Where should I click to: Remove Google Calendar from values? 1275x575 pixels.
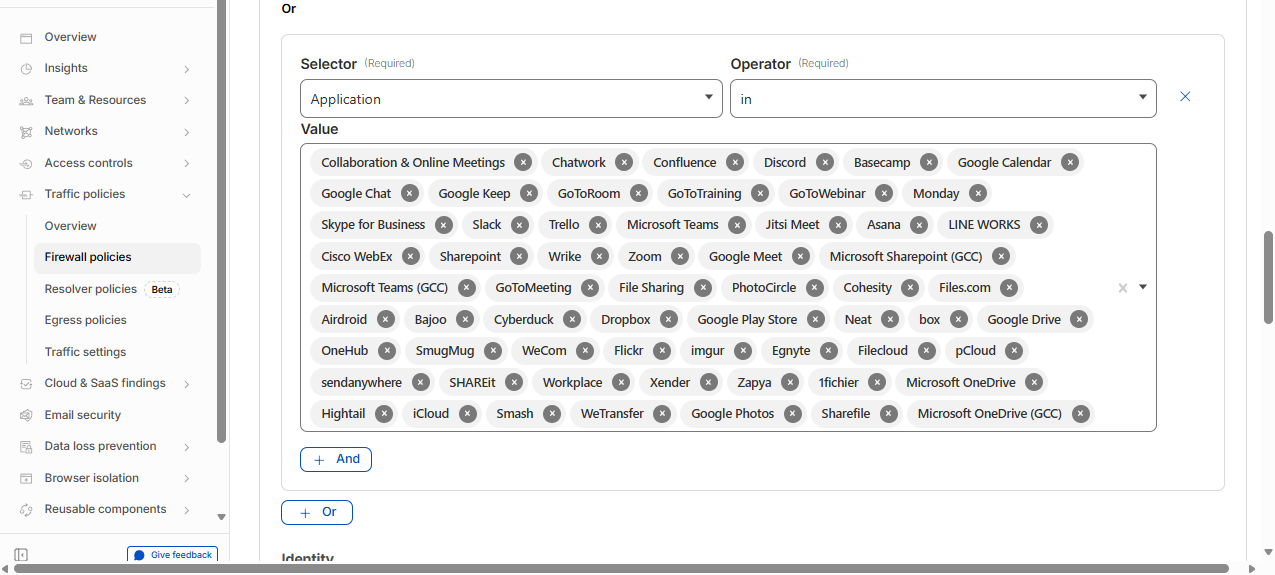click(1070, 162)
